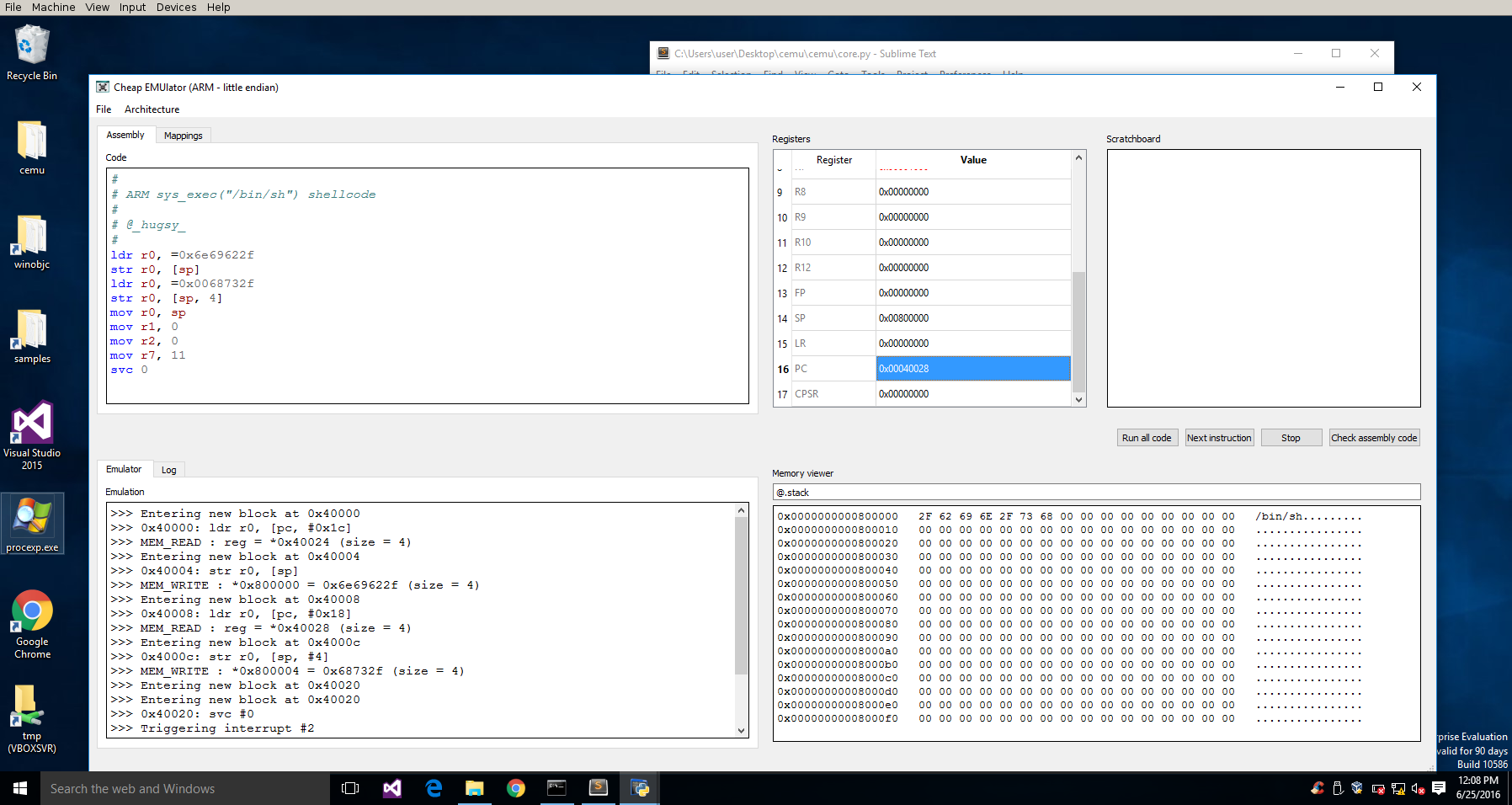The width and height of the screenshot is (1512, 805).
Task: Open the VirtualBox Input menu
Action: pyautogui.click(x=132, y=7)
